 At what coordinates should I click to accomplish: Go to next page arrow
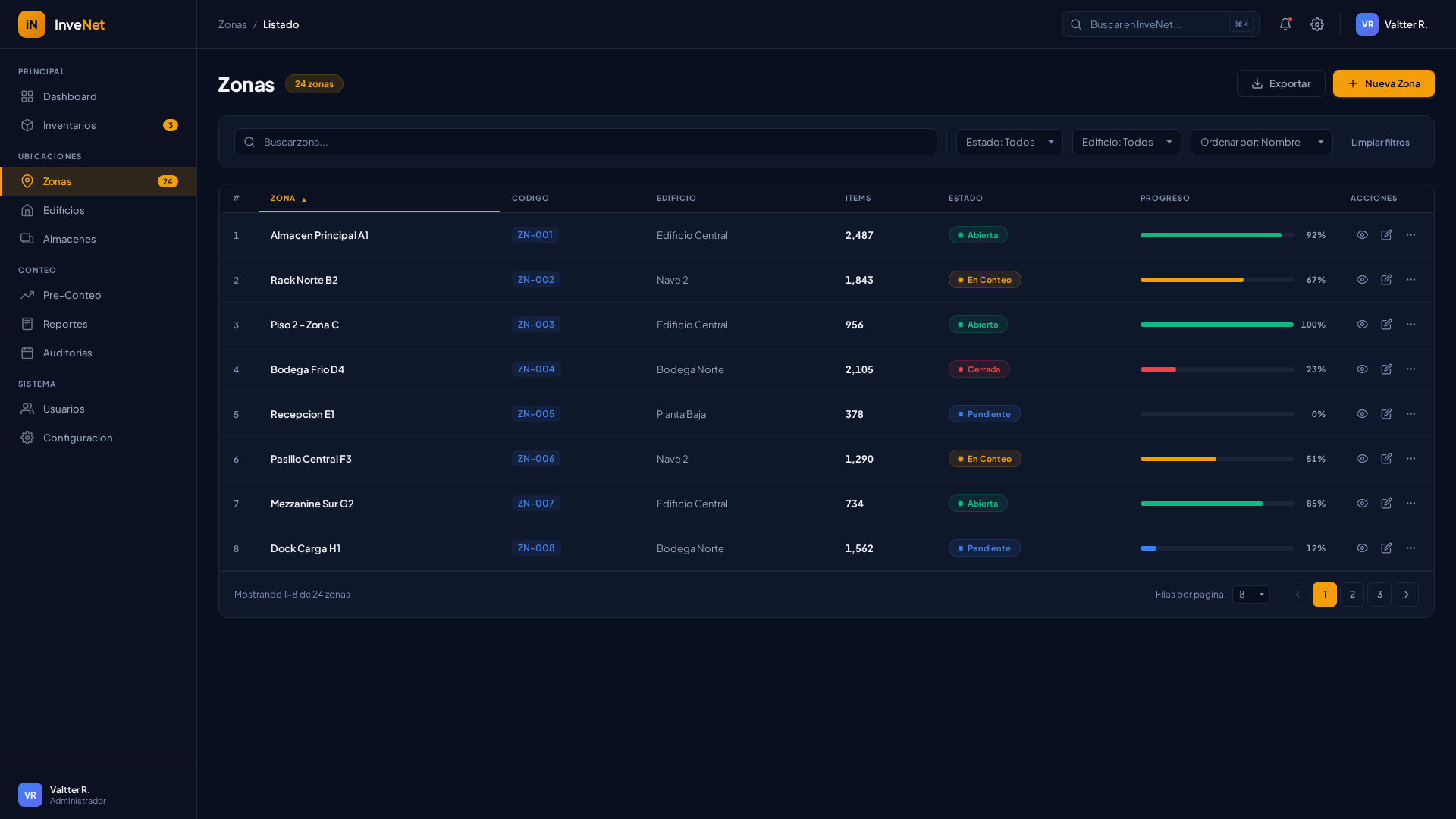(1406, 595)
